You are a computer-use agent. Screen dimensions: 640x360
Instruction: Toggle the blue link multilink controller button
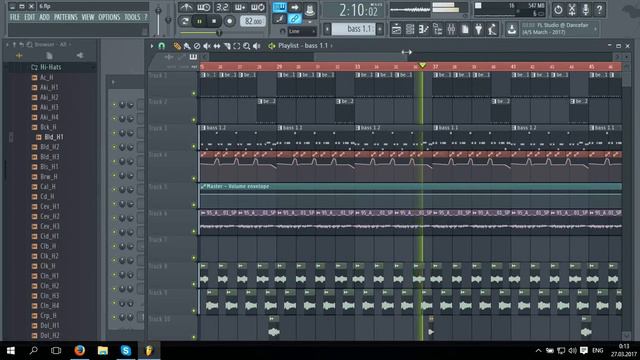click(294, 19)
